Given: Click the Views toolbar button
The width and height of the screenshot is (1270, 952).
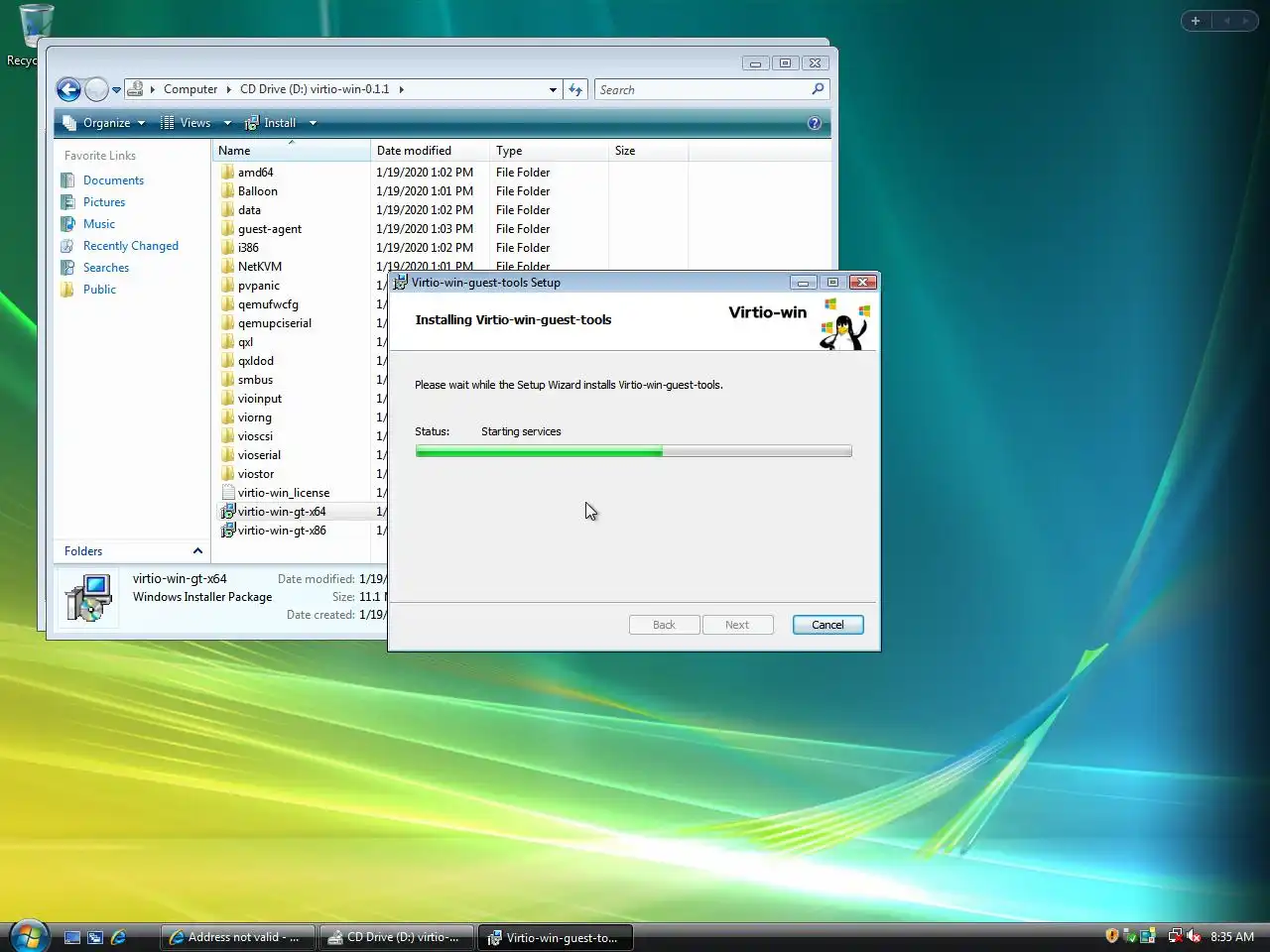Looking at the screenshot, I should pyautogui.click(x=187, y=123).
